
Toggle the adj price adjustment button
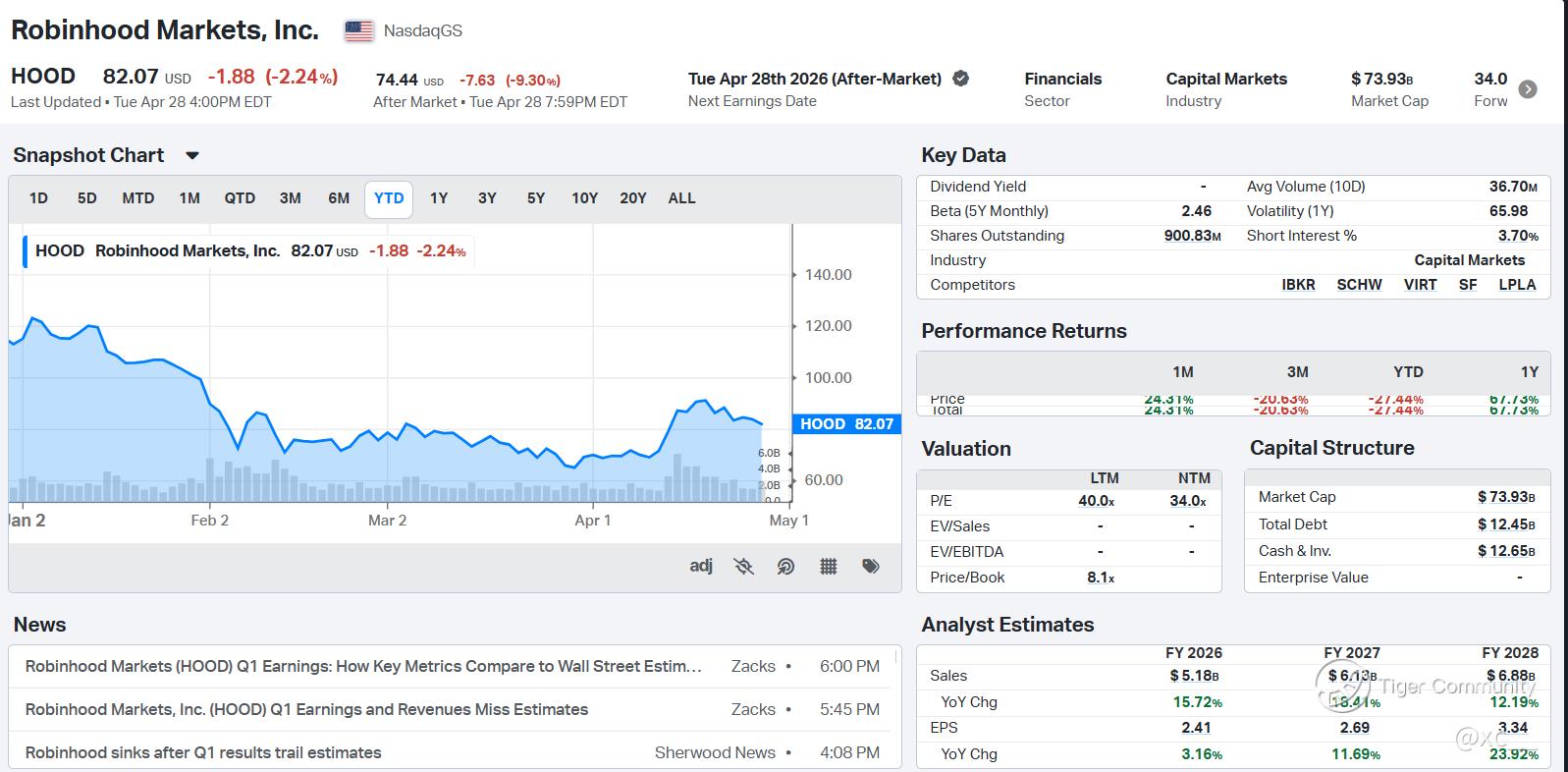click(x=701, y=566)
